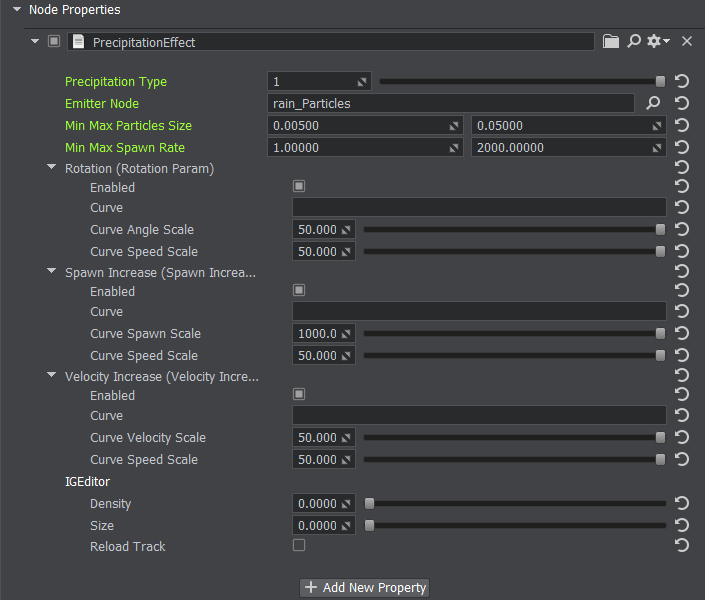Image resolution: width=705 pixels, height=600 pixels.
Task: Remove the PrecipitationEffect property with X
Action: click(687, 41)
